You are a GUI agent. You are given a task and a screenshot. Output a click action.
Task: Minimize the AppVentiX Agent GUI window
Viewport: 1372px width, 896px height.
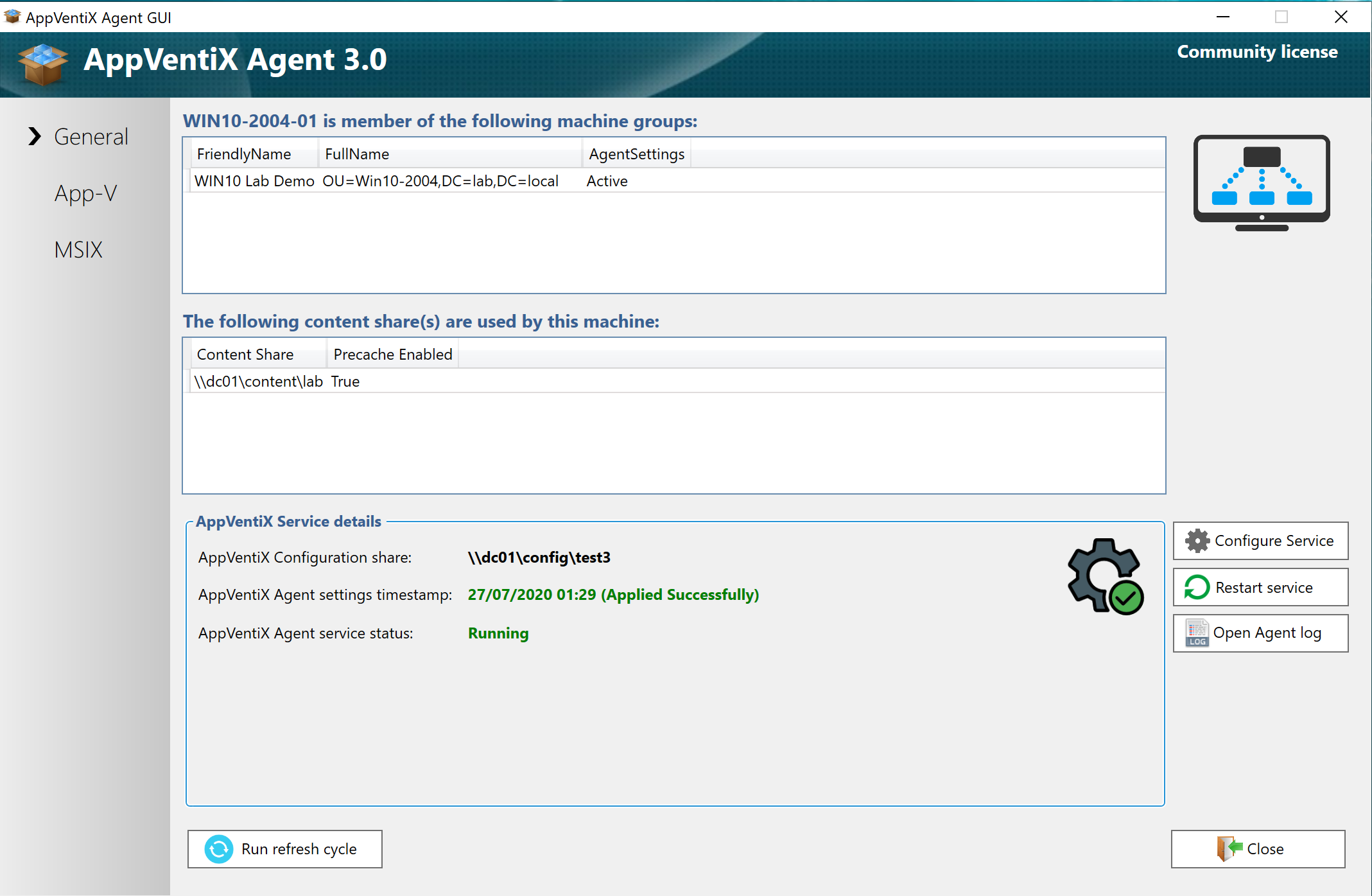point(1223,17)
